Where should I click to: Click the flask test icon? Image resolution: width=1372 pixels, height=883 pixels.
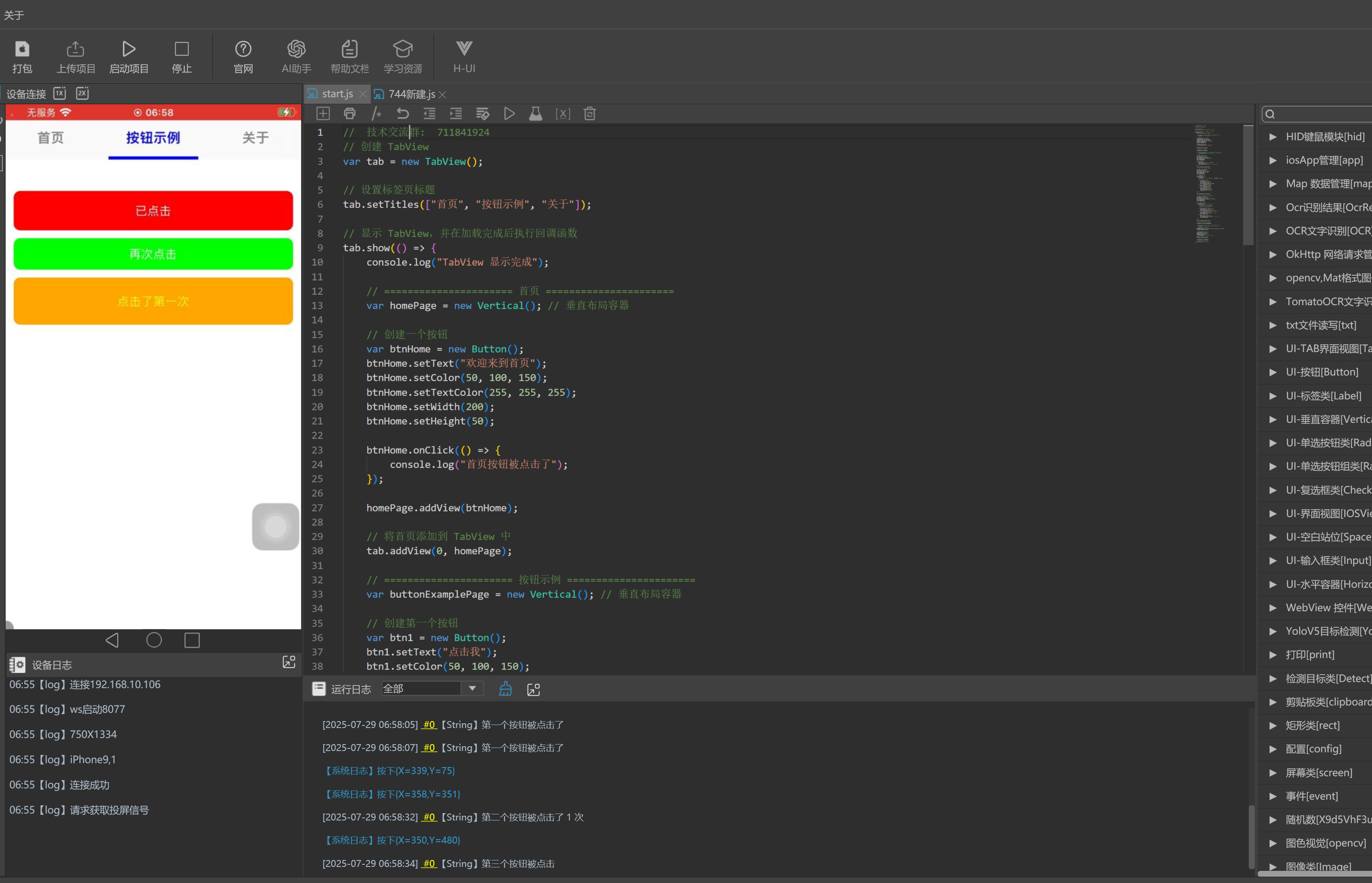pyautogui.click(x=536, y=114)
